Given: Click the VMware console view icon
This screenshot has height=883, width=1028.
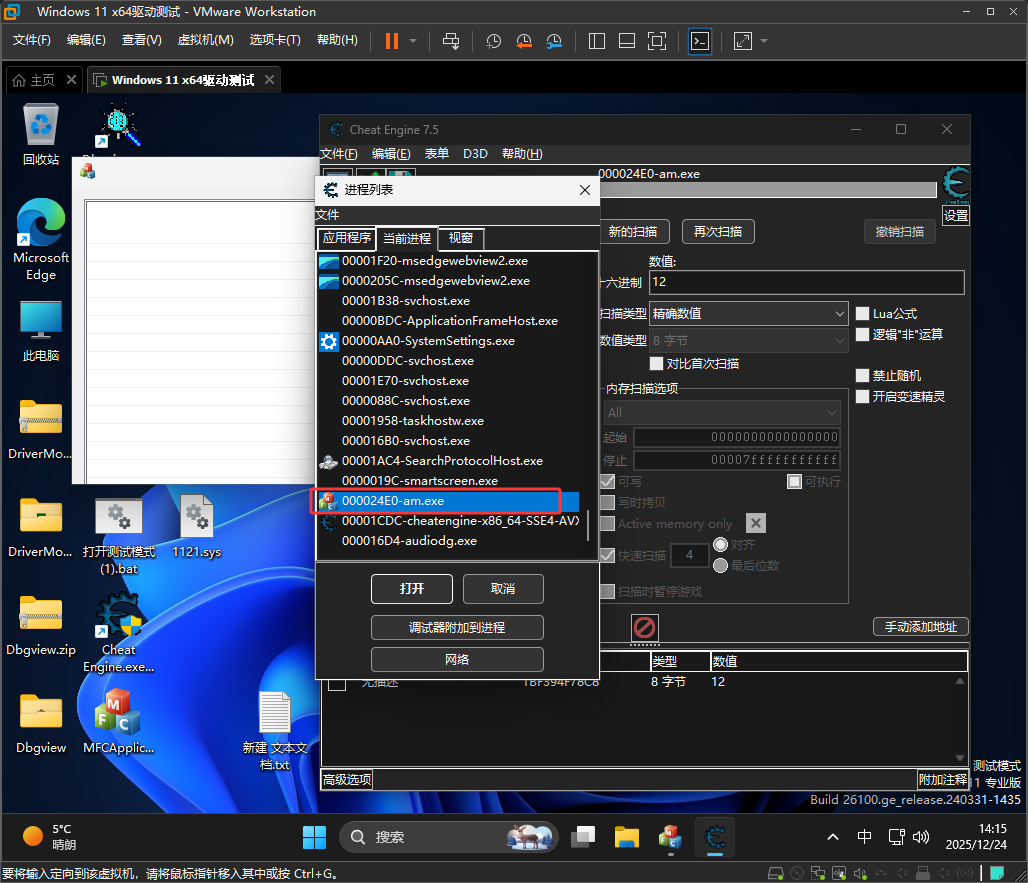Looking at the screenshot, I should click(700, 41).
